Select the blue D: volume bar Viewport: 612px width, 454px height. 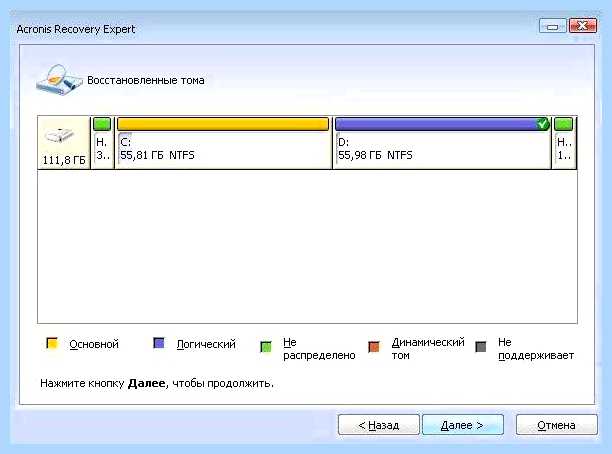442,124
